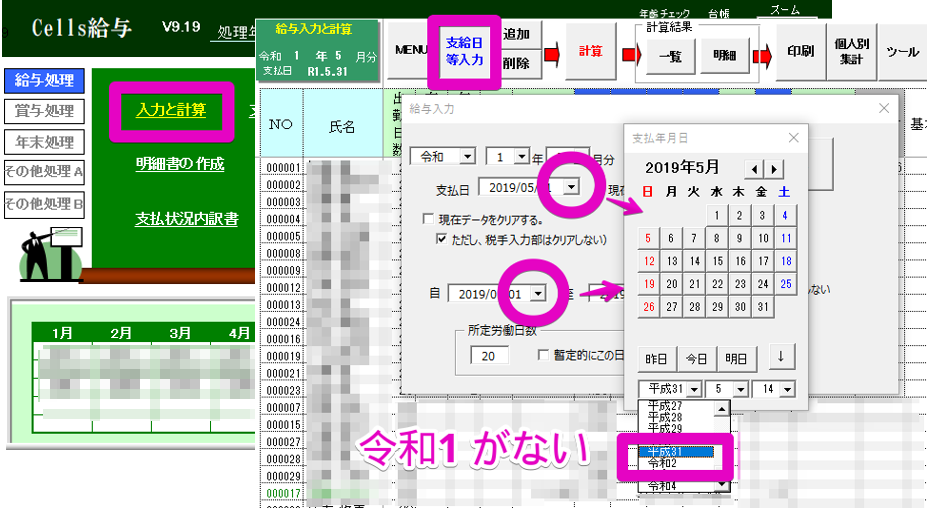This screenshot has height=509, width=931.
Task: Select 平成27 in the year list
Action: pyautogui.click(x=676, y=406)
